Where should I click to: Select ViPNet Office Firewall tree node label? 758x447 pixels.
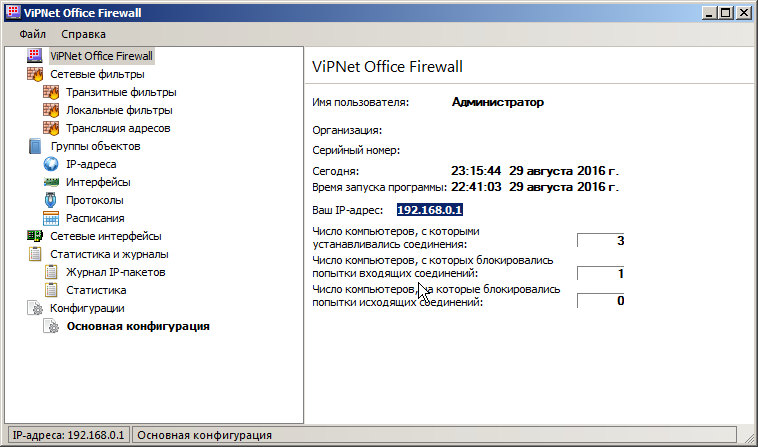pos(102,56)
